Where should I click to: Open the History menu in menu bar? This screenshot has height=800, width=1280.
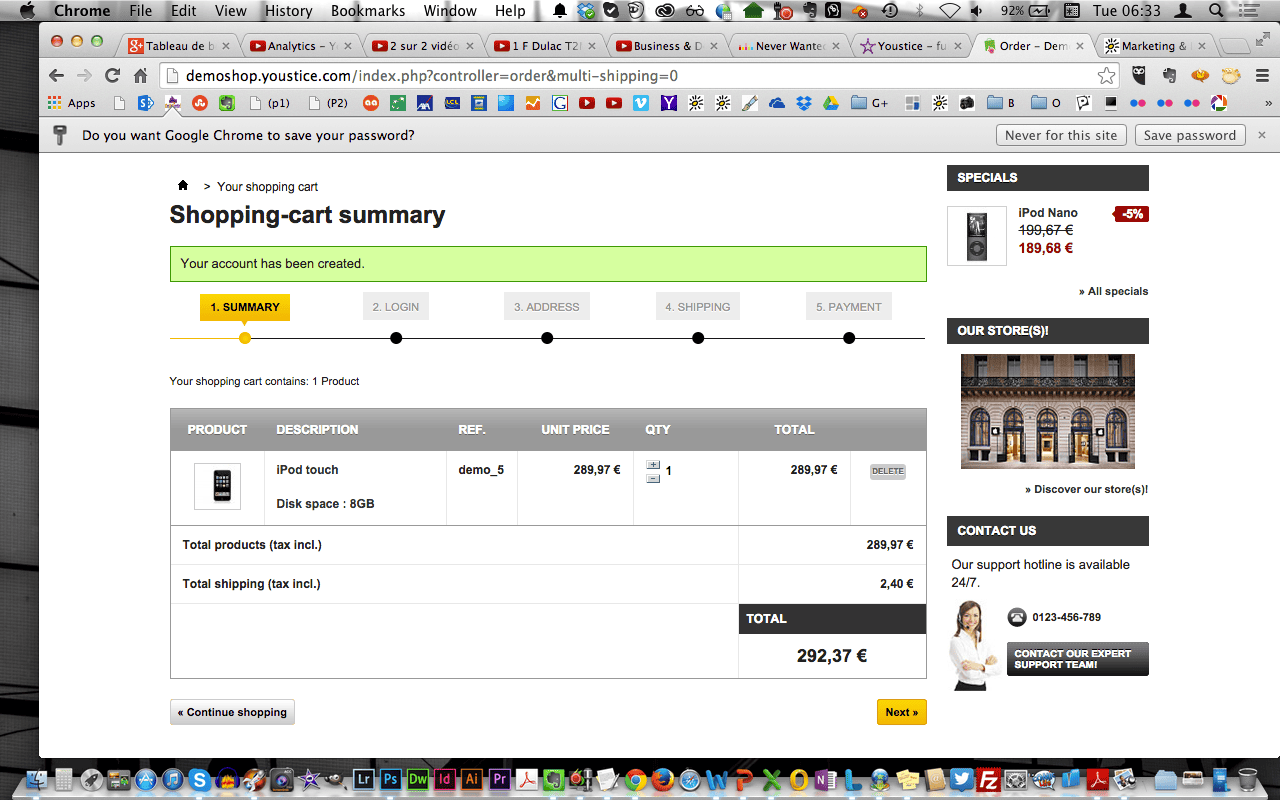point(288,11)
